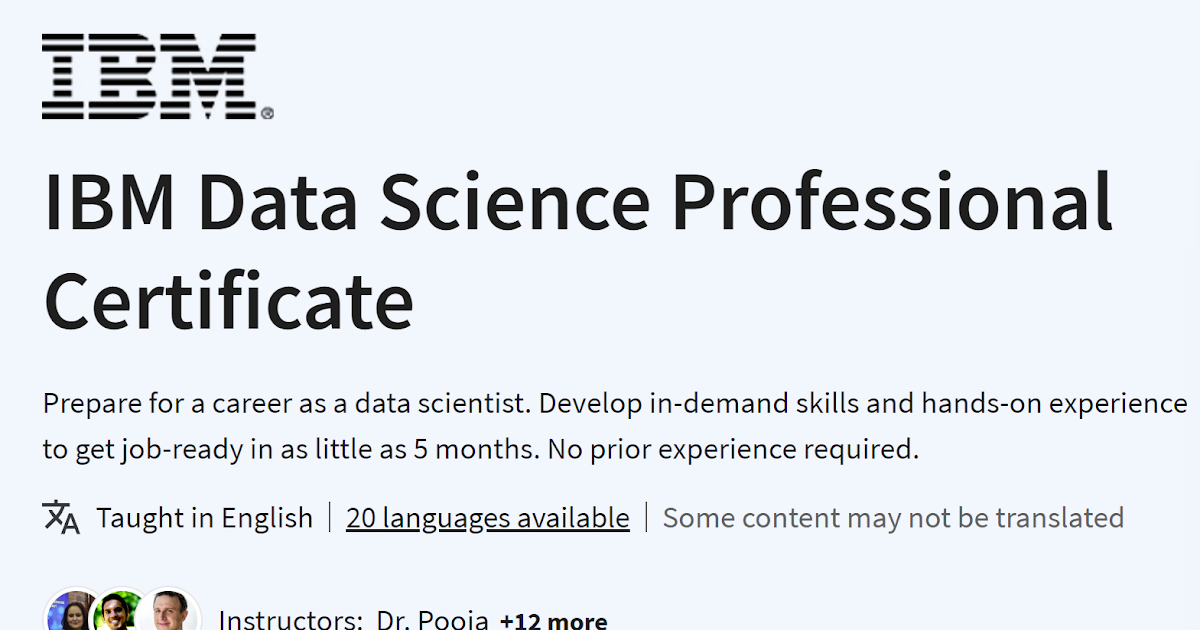Click the translate language icon

click(61, 517)
